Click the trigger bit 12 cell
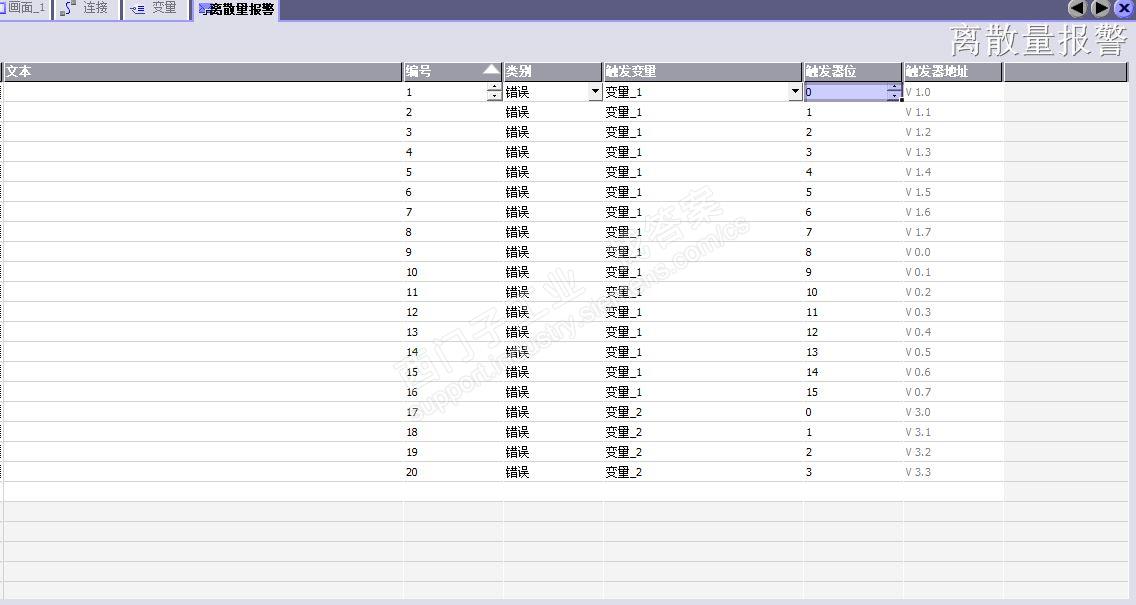Viewport: 1136px width, 605px height. (x=853, y=332)
